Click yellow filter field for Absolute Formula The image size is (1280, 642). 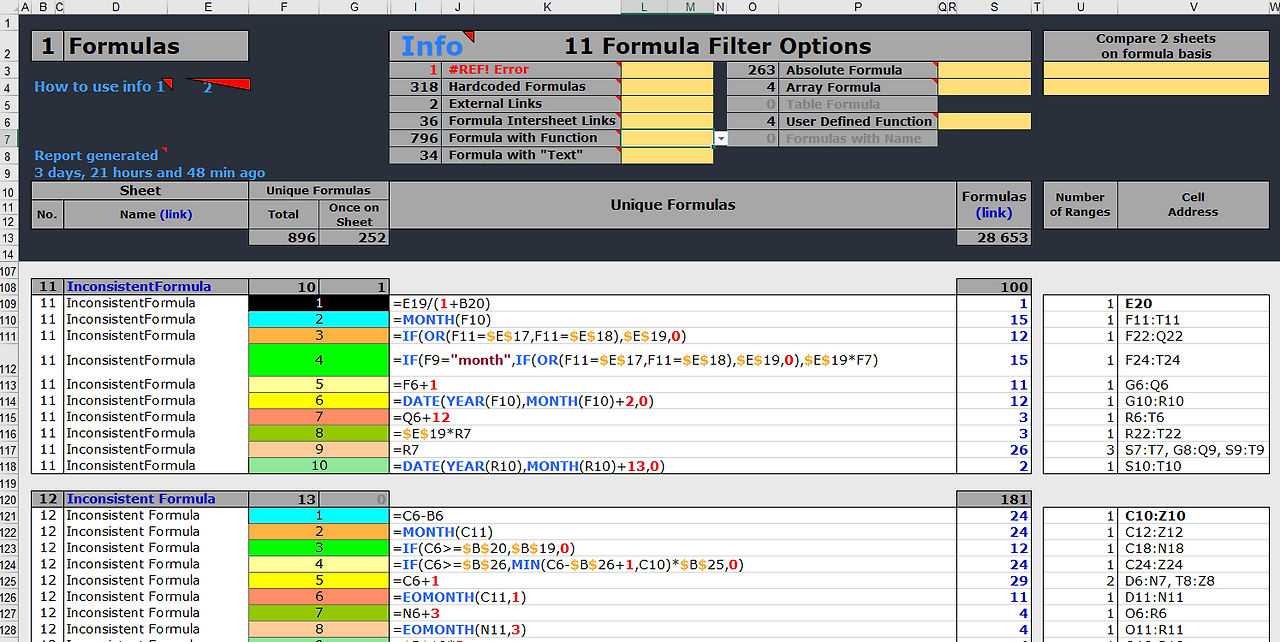tap(984, 70)
